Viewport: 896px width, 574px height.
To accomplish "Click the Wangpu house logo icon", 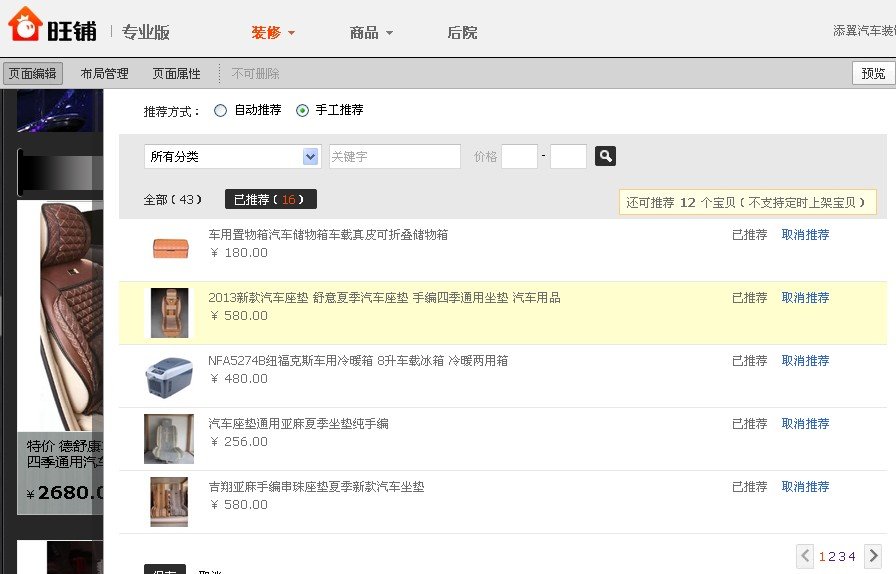I will click(x=23, y=24).
